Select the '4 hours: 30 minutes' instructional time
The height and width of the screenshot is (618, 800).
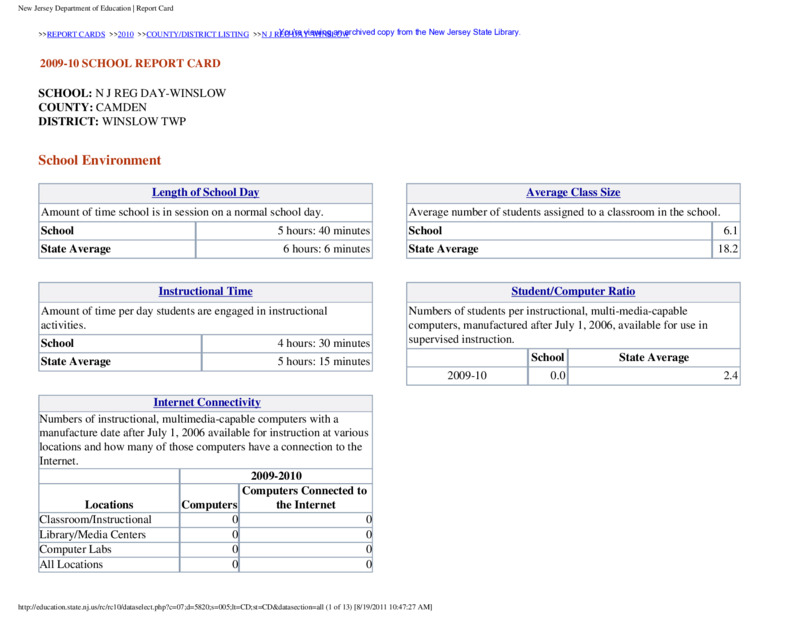pyautogui.click(x=323, y=343)
